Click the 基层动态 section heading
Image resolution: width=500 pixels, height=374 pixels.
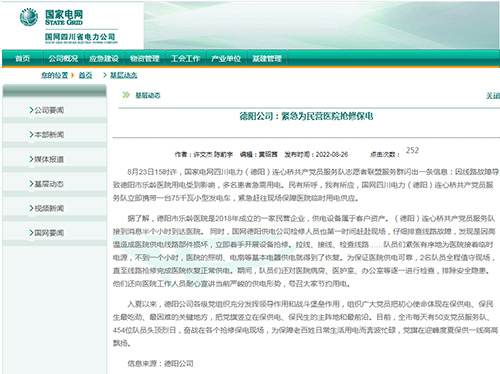click(148, 96)
